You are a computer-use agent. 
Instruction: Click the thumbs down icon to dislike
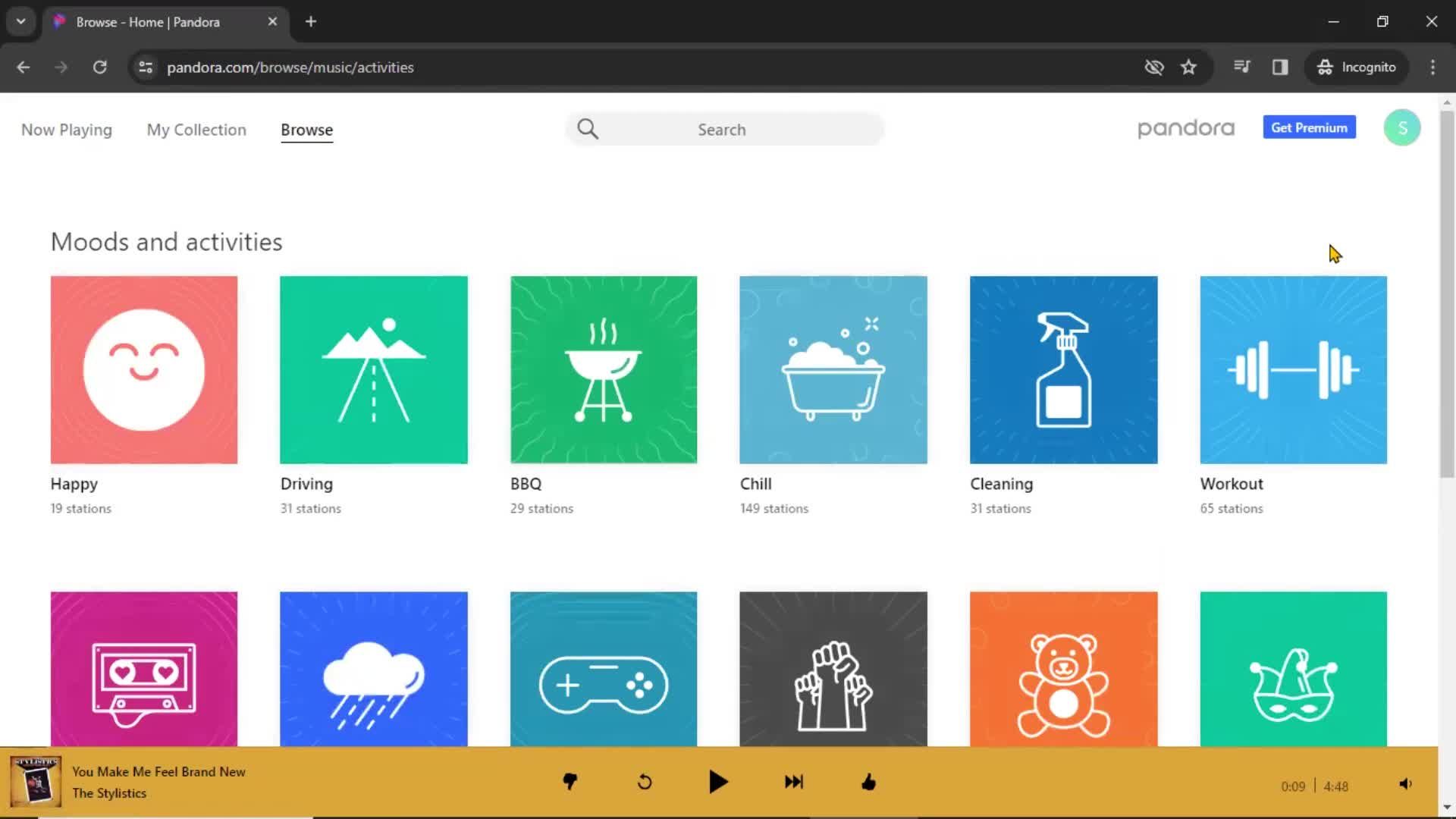coord(569,783)
